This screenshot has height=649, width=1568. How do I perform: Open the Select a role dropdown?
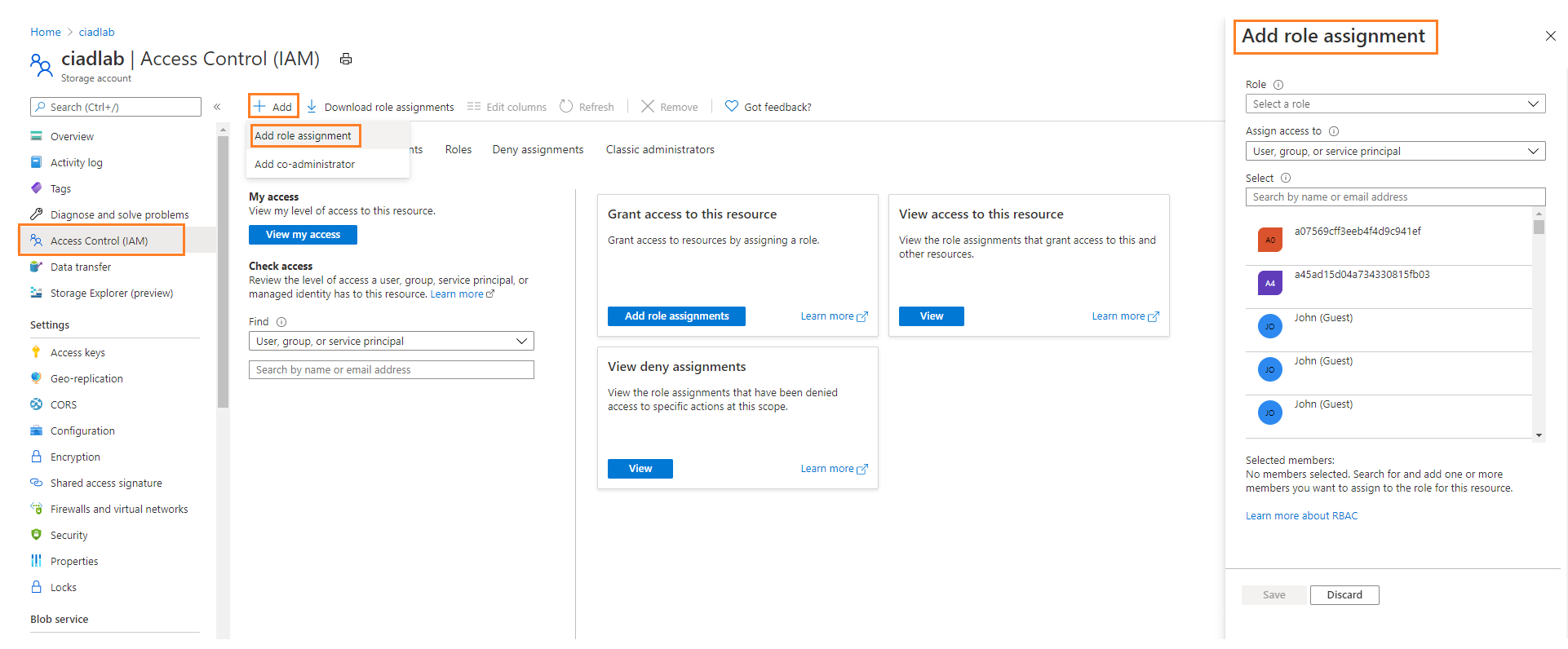point(1394,104)
